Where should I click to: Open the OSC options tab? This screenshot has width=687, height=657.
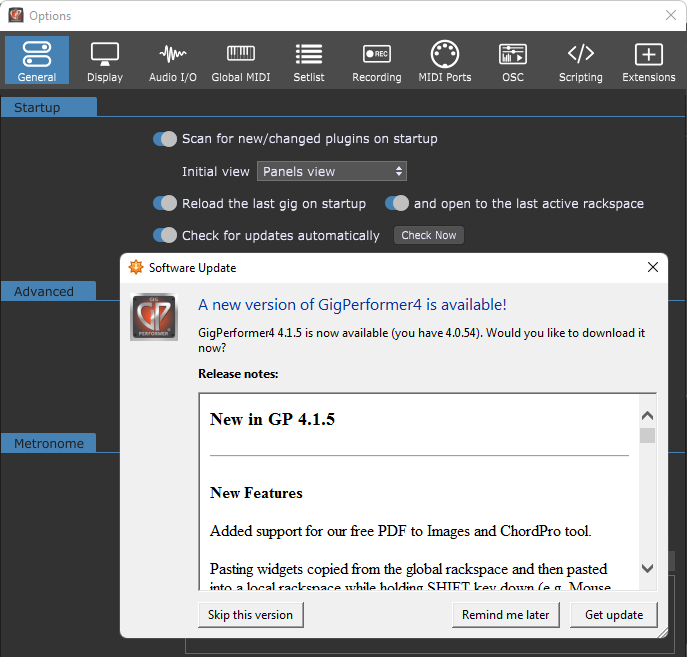click(x=513, y=62)
